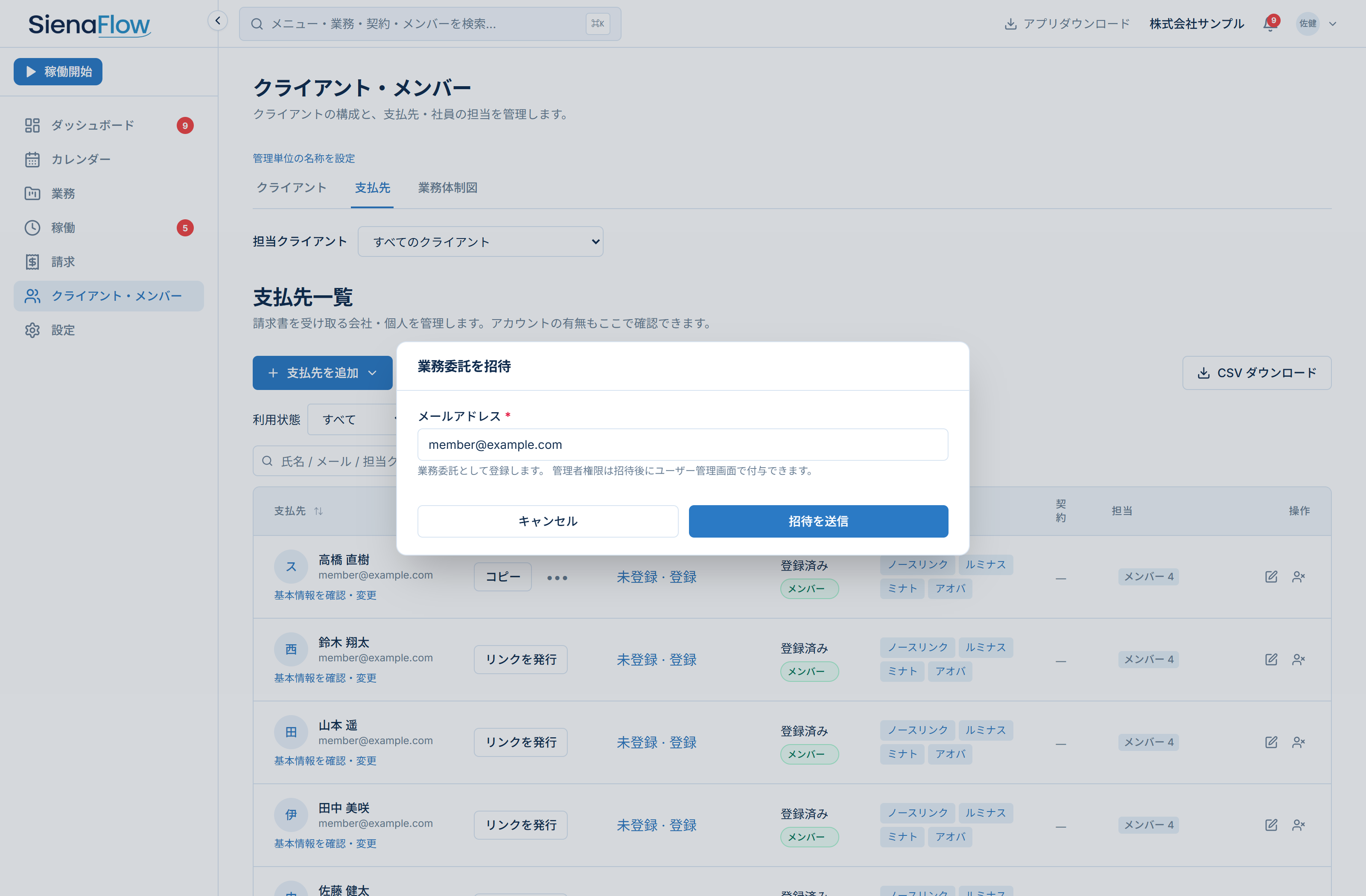Click remove user icon for 田中 美咲
1366x896 pixels.
[x=1298, y=825]
